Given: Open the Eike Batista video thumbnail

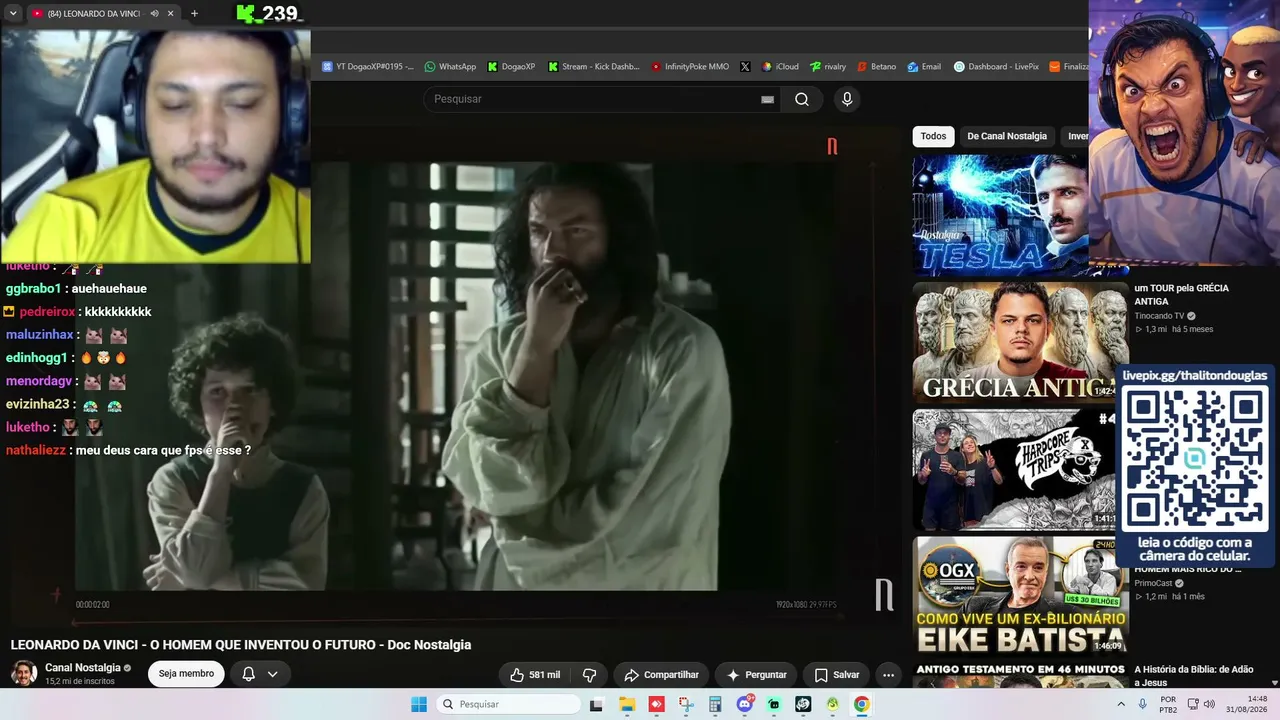Looking at the screenshot, I should click(x=1021, y=595).
